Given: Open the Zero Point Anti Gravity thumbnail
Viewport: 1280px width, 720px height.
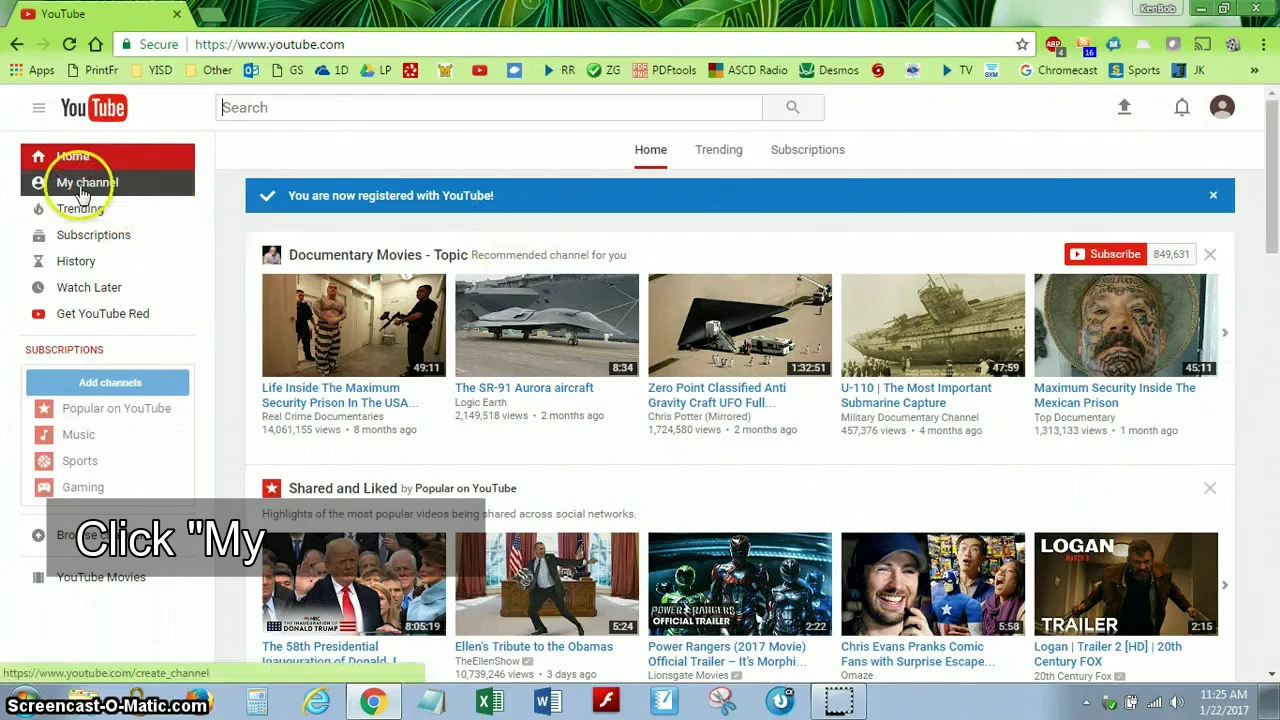Looking at the screenshot, I should pos(740,325).
